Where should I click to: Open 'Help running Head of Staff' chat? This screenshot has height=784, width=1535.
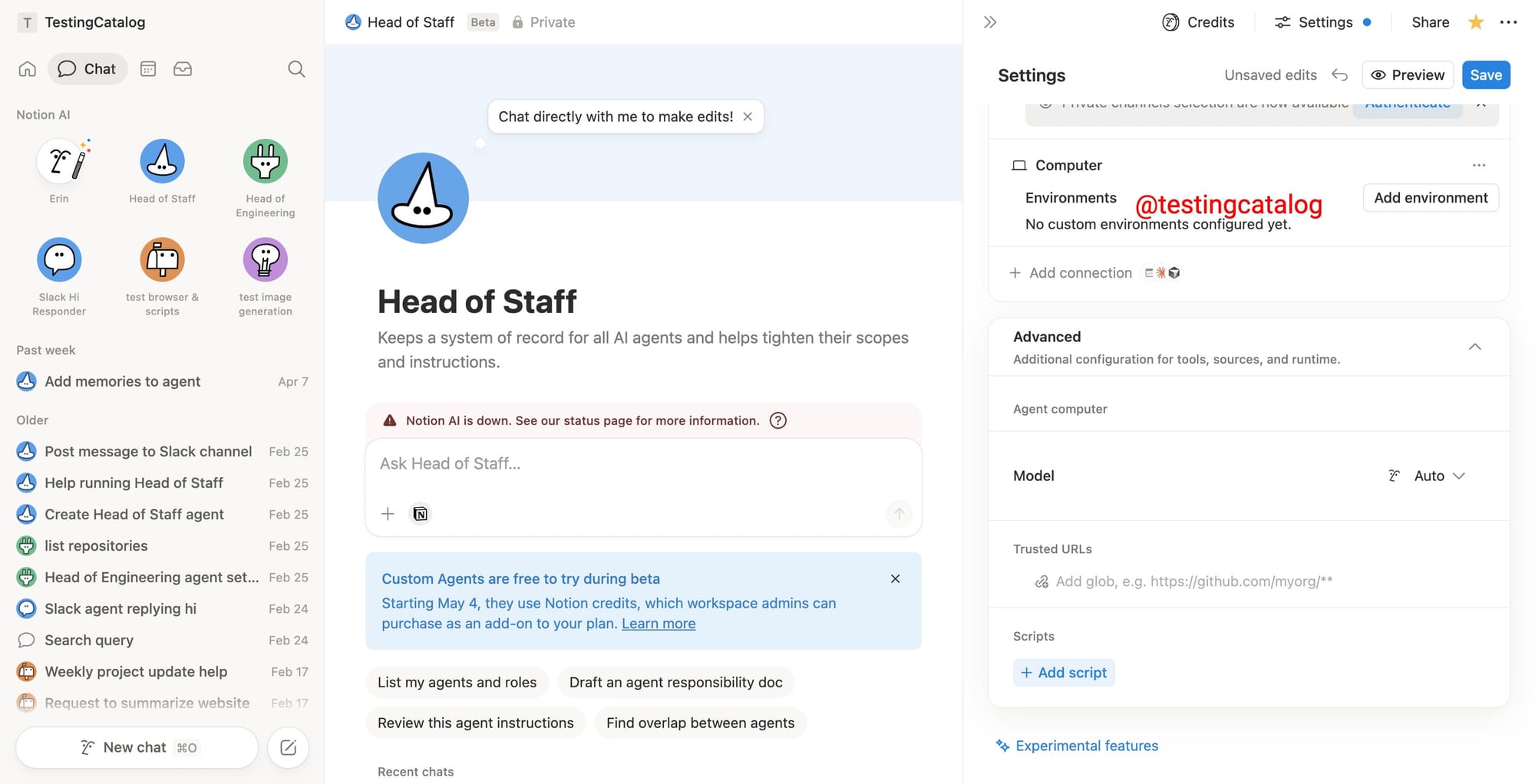point(162,483)
